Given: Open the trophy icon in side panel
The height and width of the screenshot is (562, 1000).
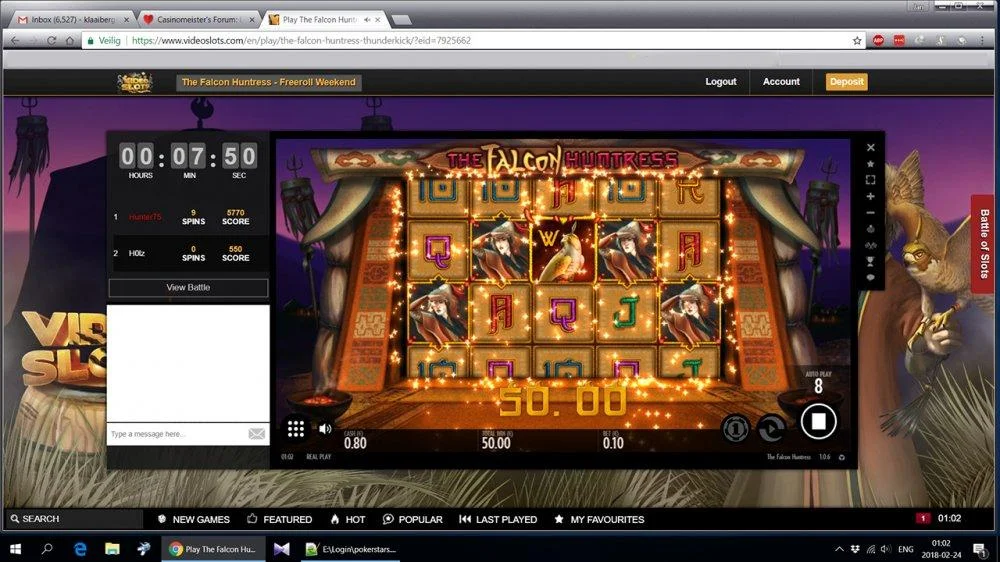Looking at the screenshot, I should point(871,261).
